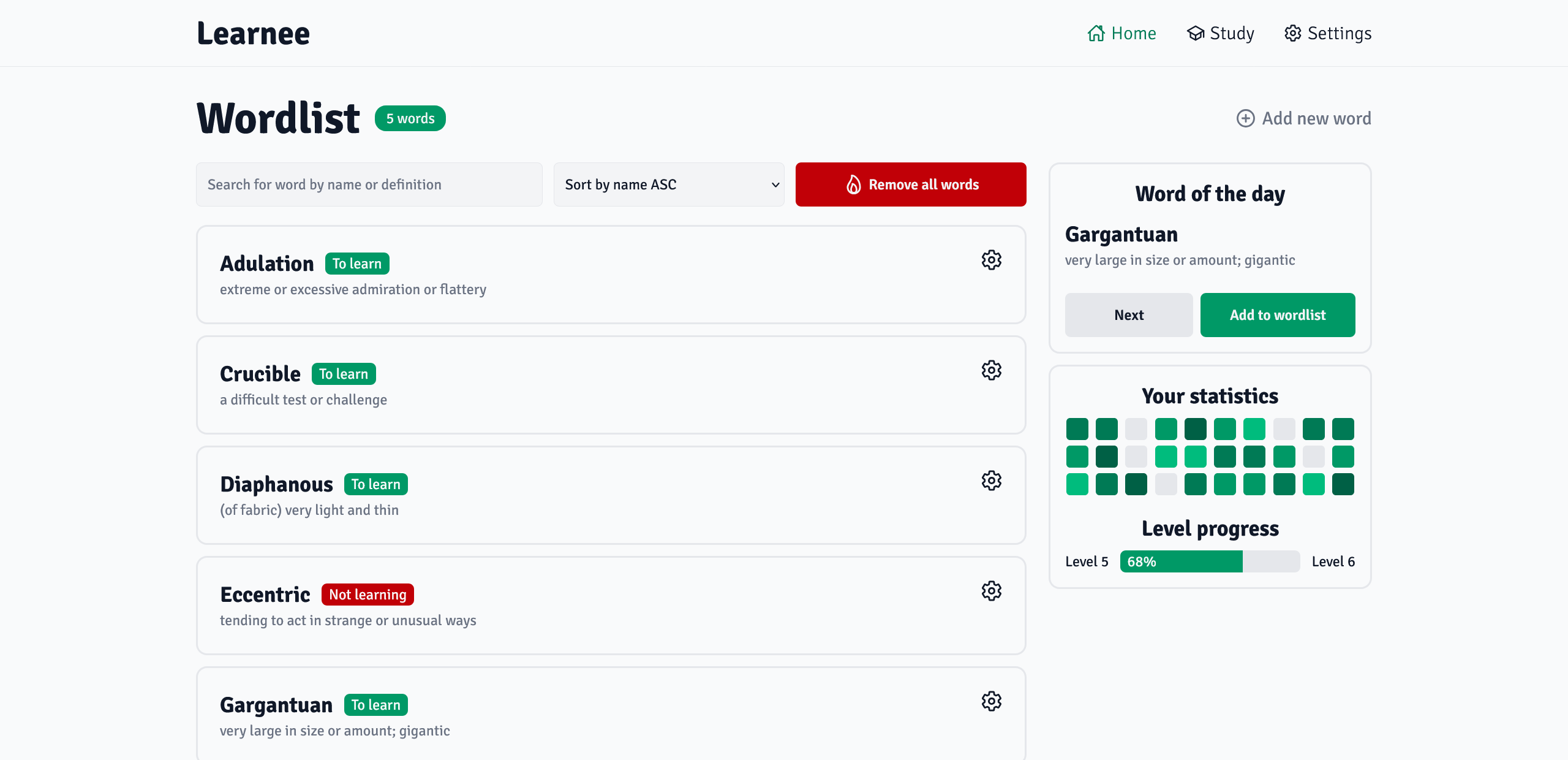1568x760 pixels.
Task: Click the Your statistics heading
Action: click(x=1210, y=396)
